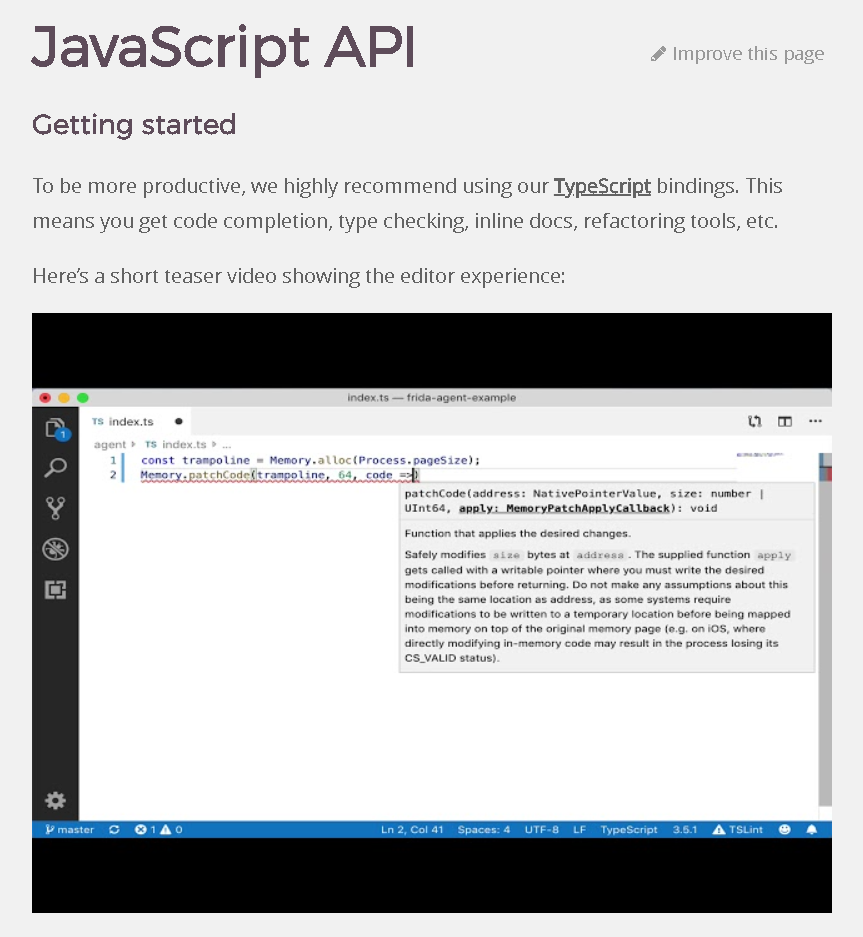863x937 pixels.
Task: Click the agent folder in breadcrumb
Action: pos(110,444)
